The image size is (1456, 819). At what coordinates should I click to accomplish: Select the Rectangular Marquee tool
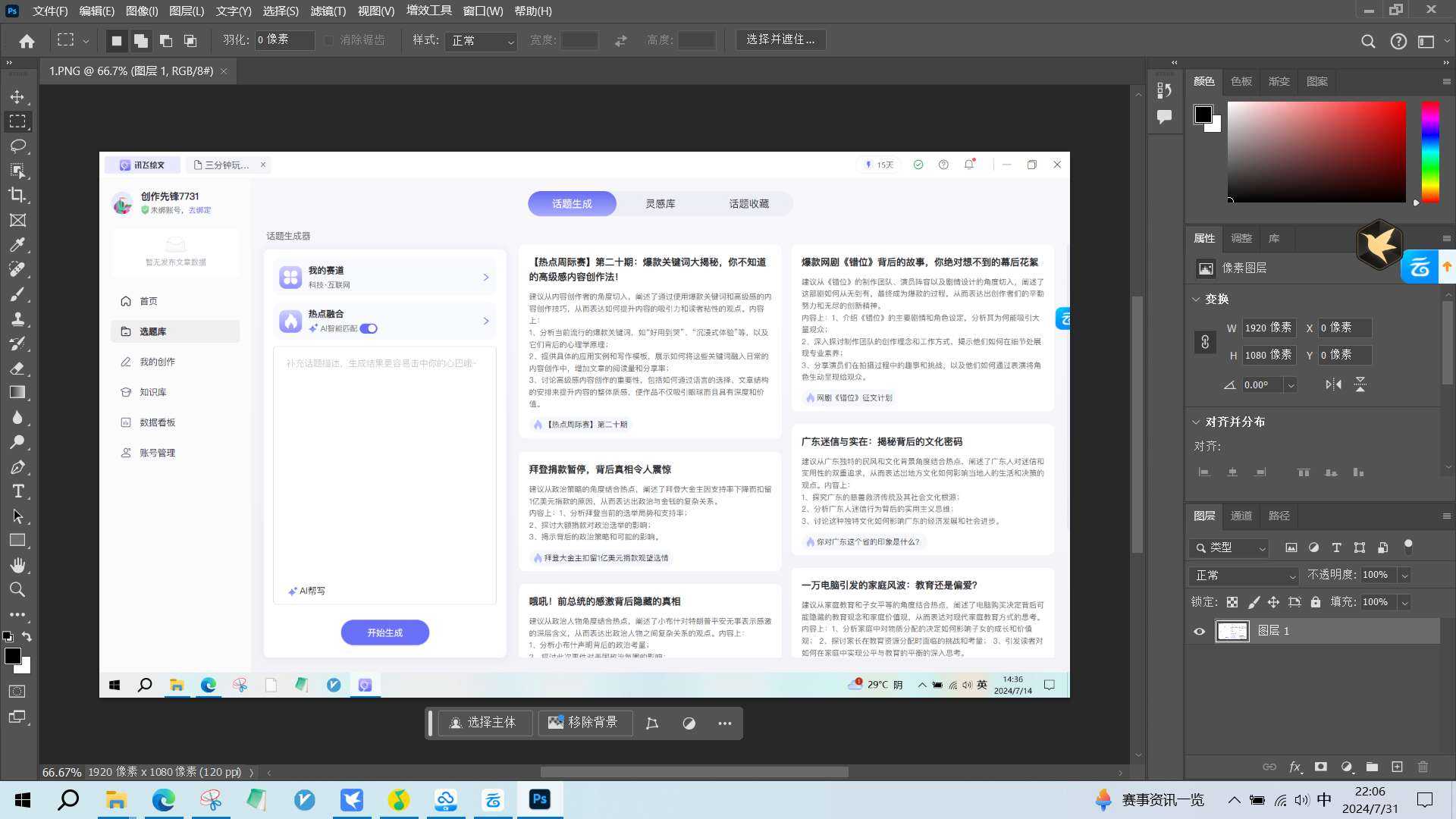[x=17, y=121]
